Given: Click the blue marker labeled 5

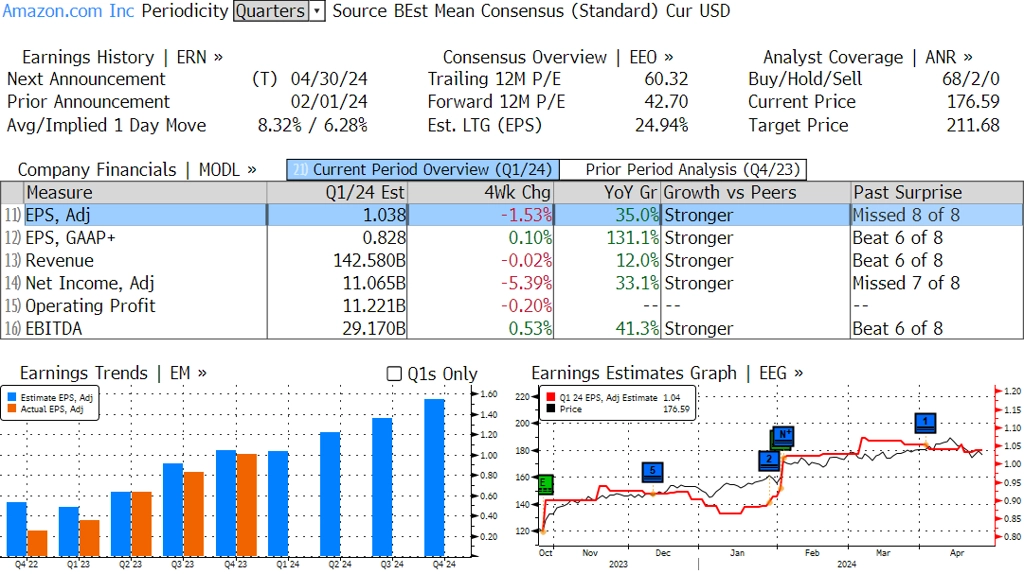Looking at the screenshot, I should tap(653, 471).
